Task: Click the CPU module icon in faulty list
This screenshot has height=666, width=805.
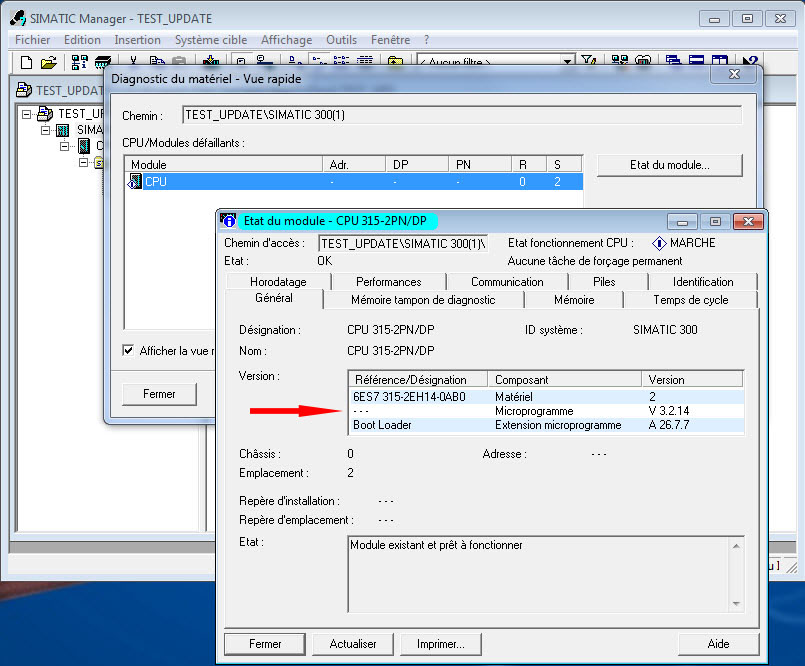Action: click(x=135, y=182)
